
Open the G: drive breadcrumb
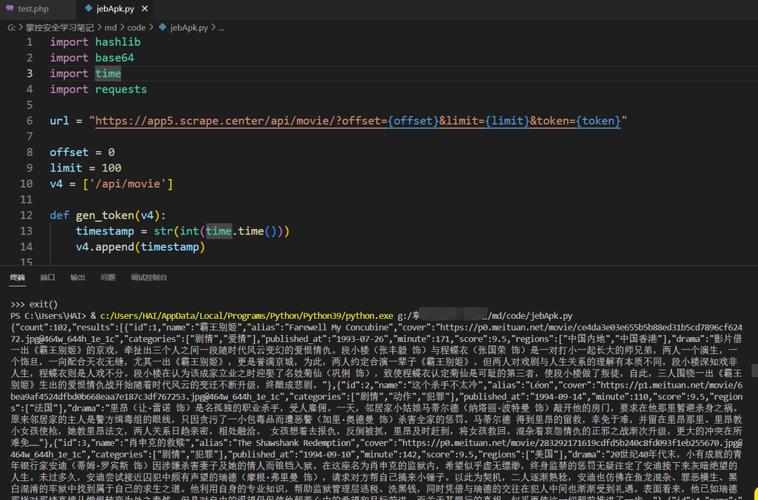(x=11, y=28)
